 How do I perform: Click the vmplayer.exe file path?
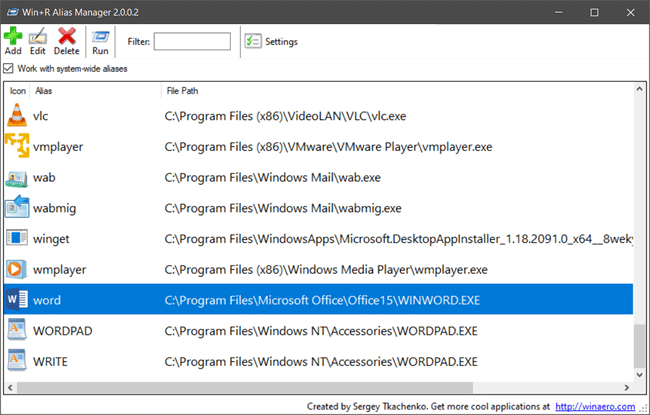pos(328,147)
